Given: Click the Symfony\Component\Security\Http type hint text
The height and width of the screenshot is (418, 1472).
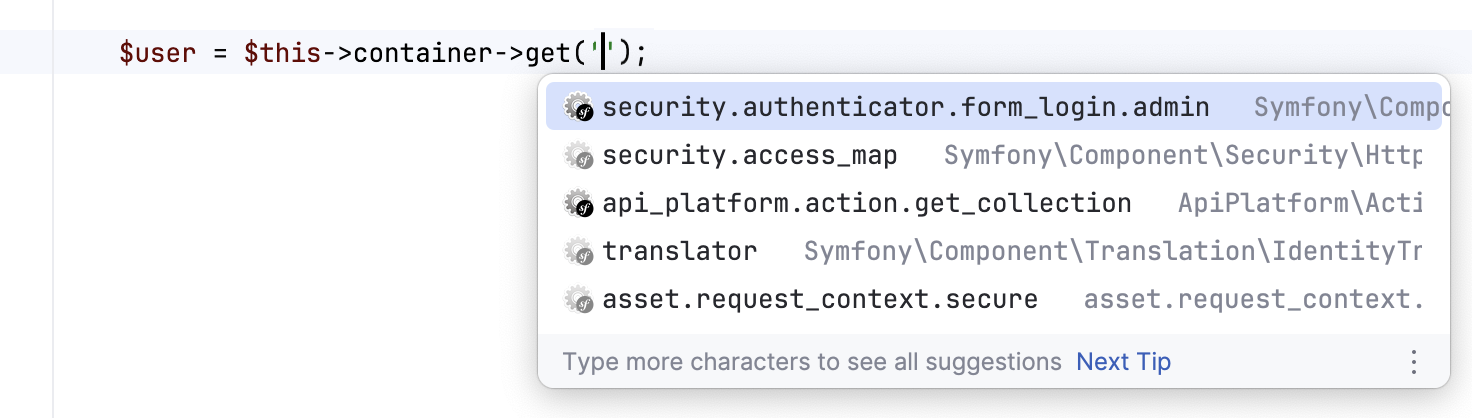Looking at the screenshot, I should (x=1182, y=155).
